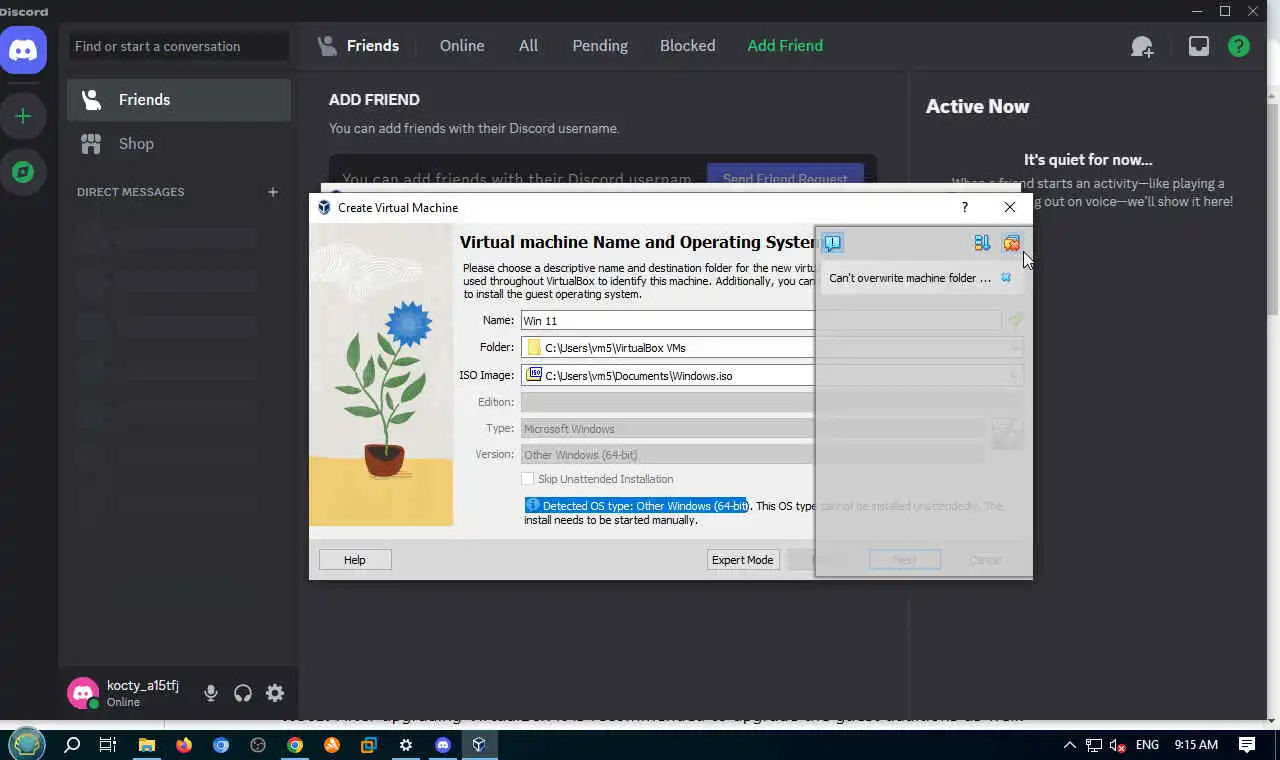Tick Skip Unattended Installation checkbox
1280x760 pixels.
(528, 479)
